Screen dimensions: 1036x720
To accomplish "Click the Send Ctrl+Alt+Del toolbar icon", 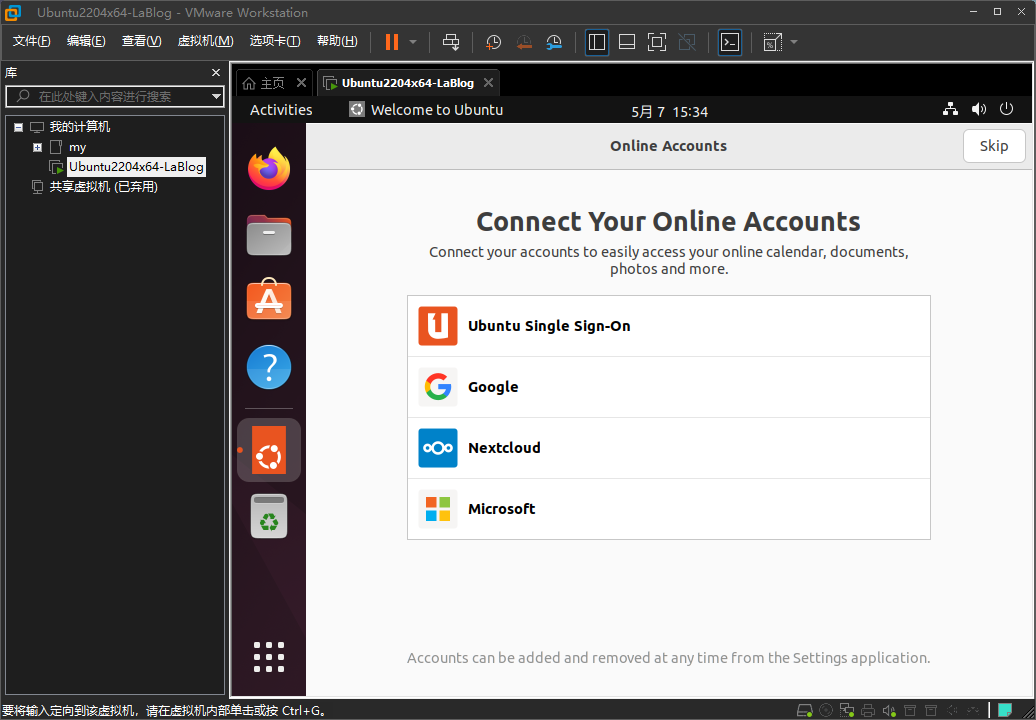I will [451, 42].
